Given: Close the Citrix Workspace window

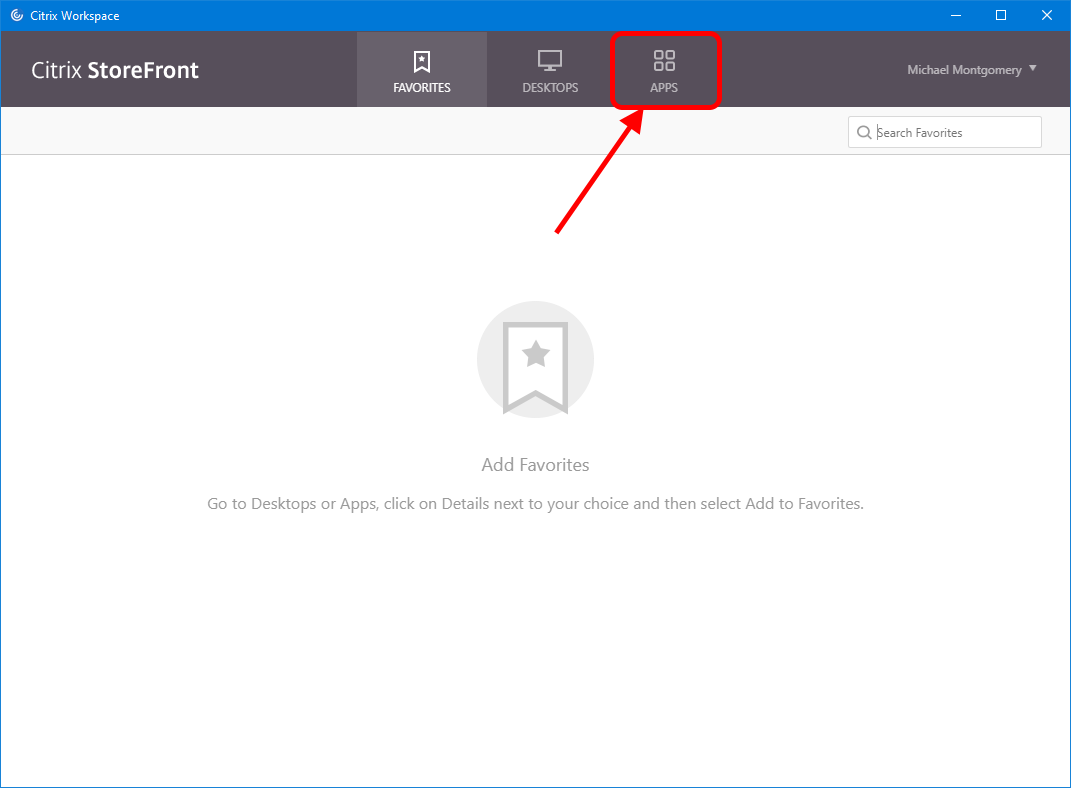Looking at the screenshot, I should tap(1046, 15).
